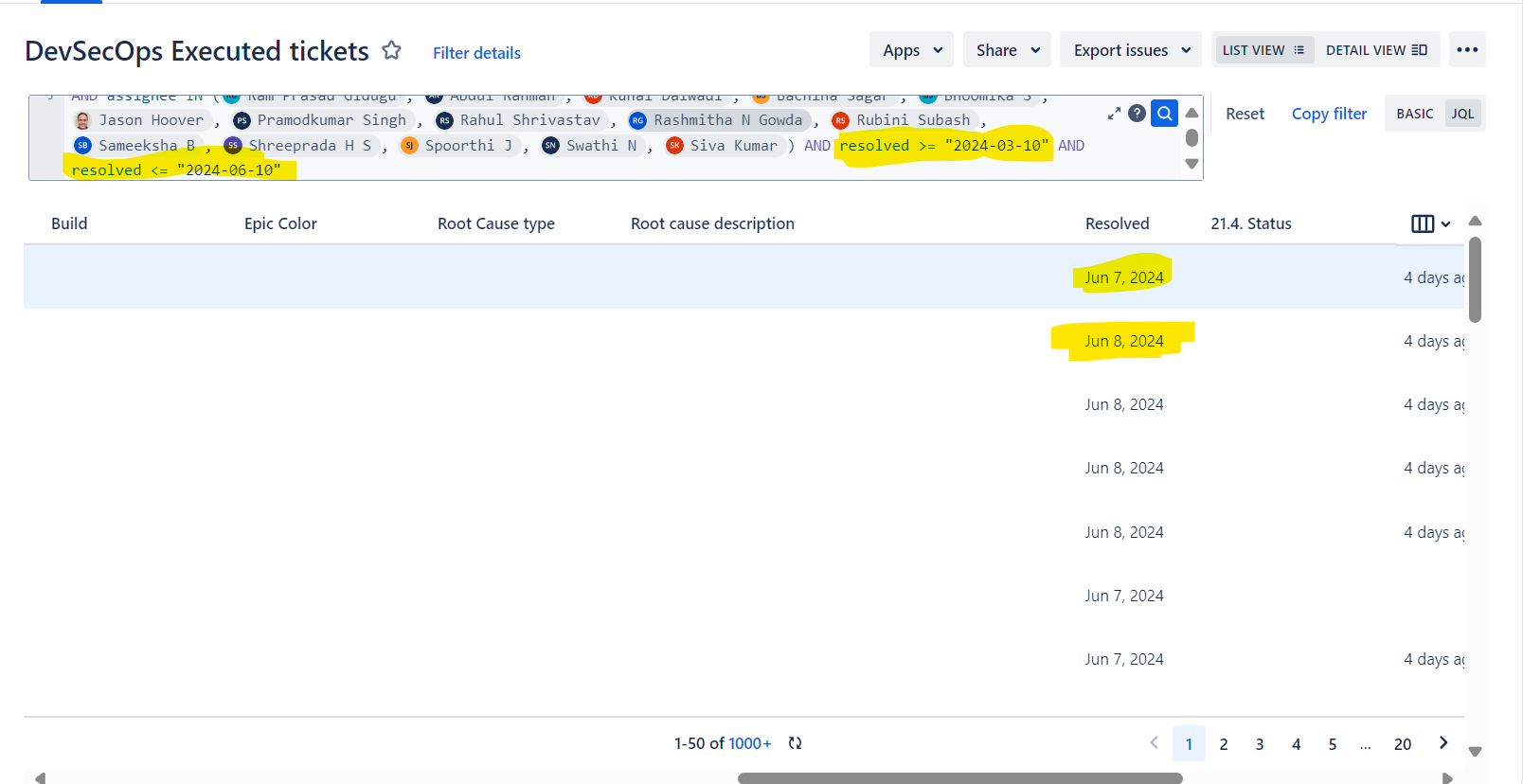
Task: Open the Apps dropdown
Action: tap(912, 50)
